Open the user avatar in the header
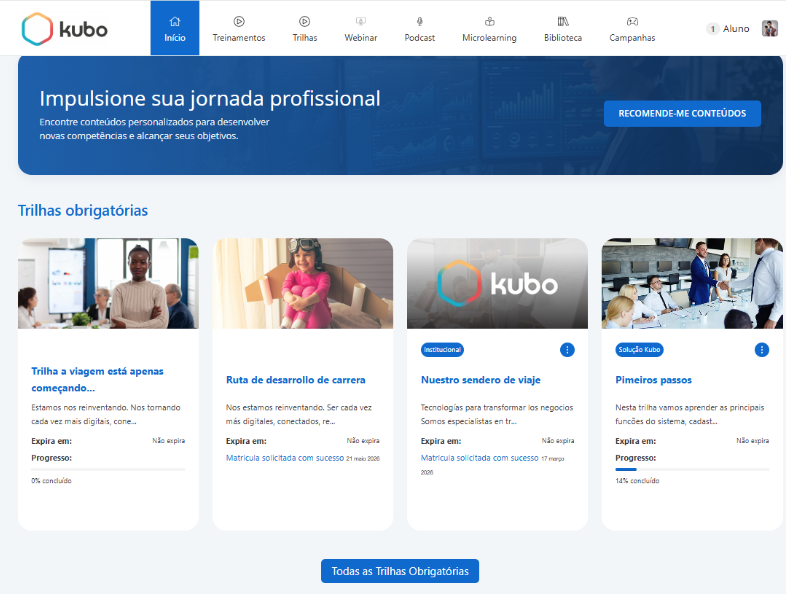Viewport: 786px width, 594px height. pyautogui.click(x=769, y=29)
